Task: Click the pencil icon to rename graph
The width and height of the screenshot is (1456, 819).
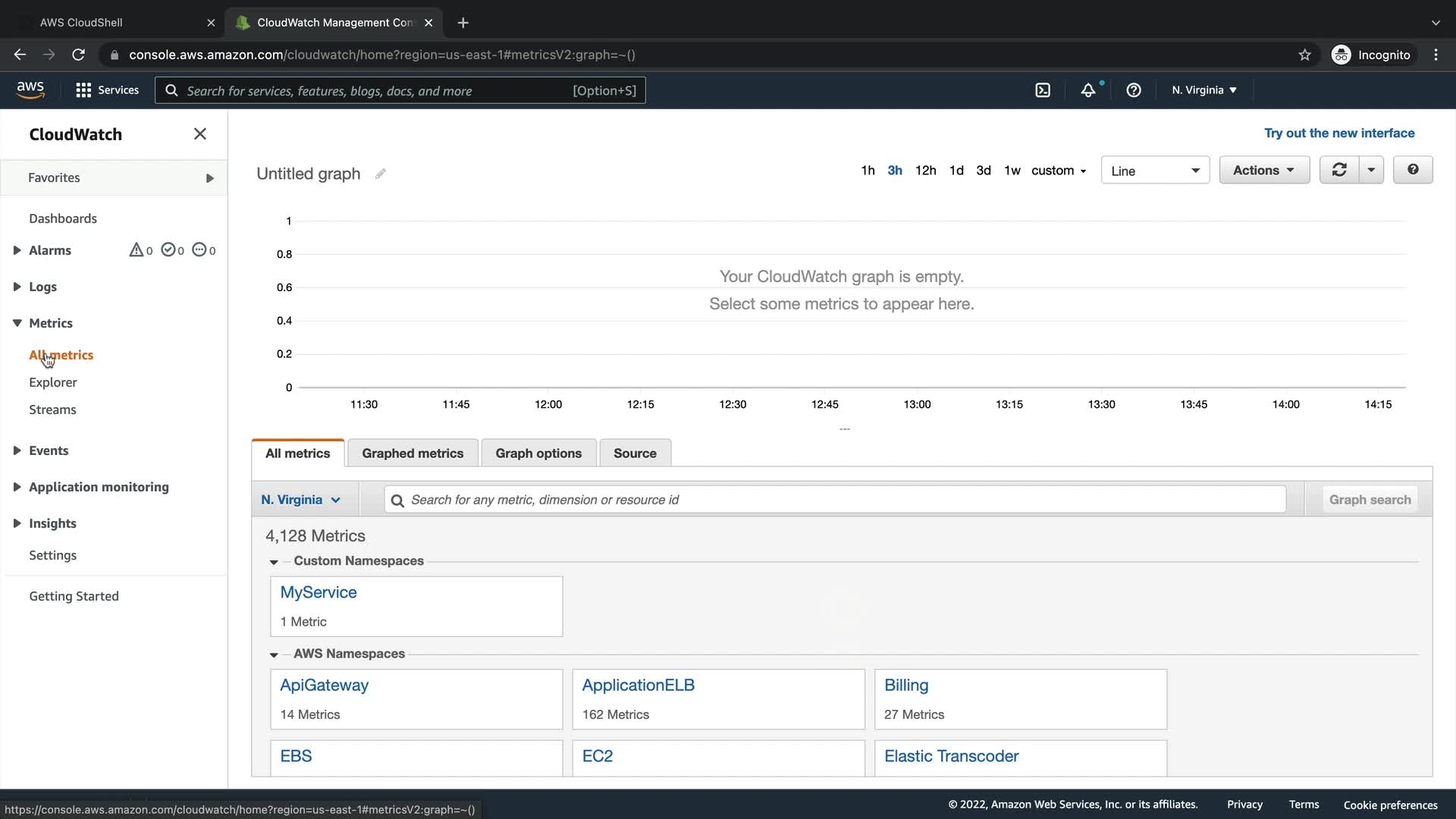Action: pos(381,174)
